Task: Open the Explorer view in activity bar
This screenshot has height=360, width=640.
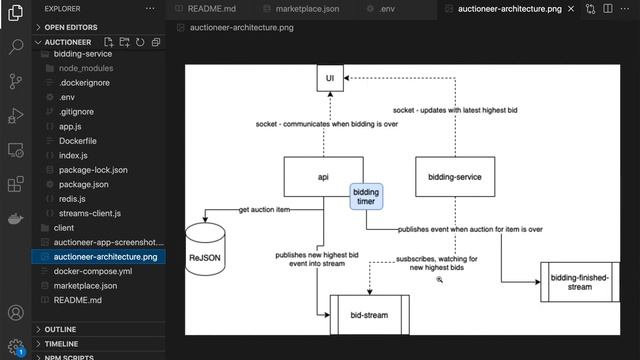Action: click(16, 13)
